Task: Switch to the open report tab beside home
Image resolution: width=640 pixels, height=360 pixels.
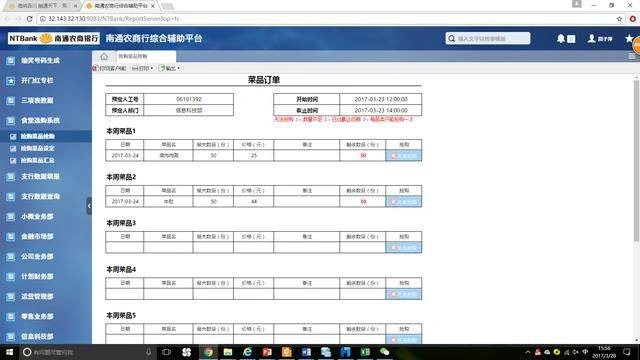Action: coord(146,56)
